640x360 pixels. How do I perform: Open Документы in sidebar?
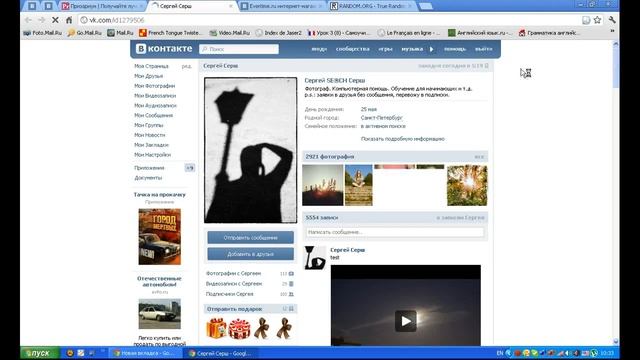pyautogui.click(x=148, y=178)
